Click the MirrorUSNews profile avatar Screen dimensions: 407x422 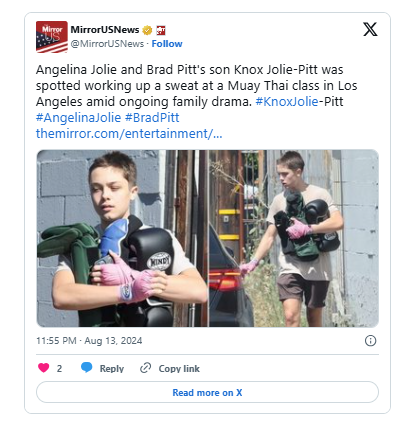coord(52,37)
